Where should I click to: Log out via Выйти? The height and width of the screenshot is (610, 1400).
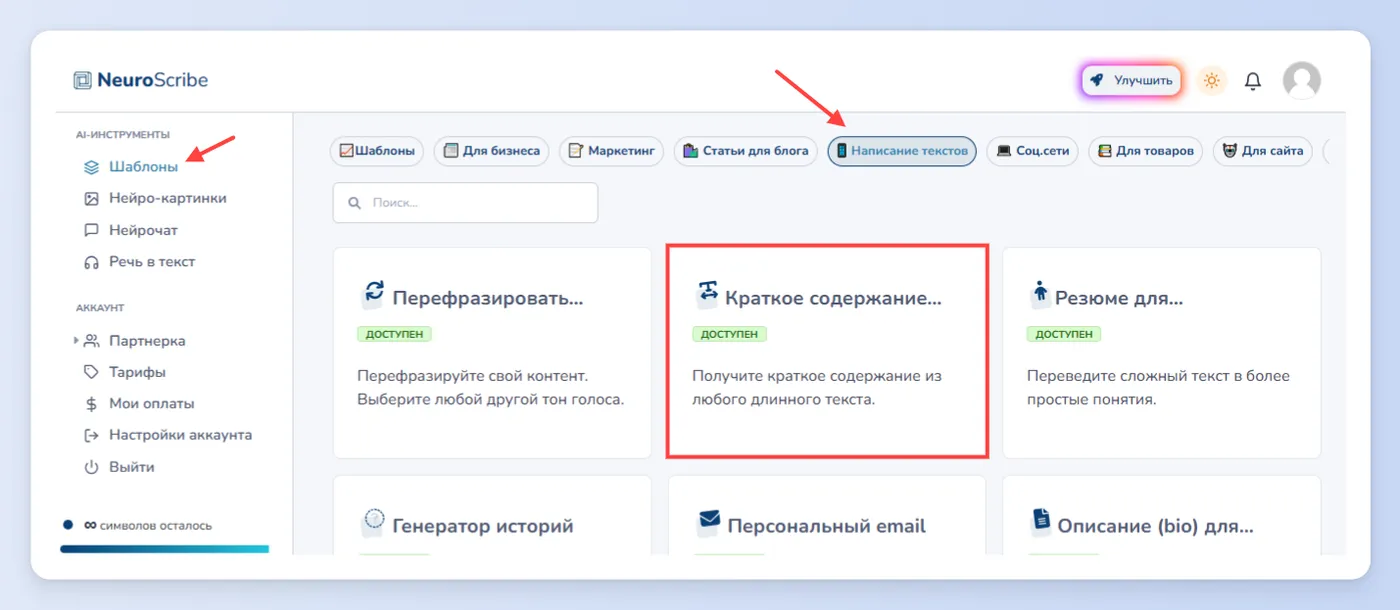[132, 467]
